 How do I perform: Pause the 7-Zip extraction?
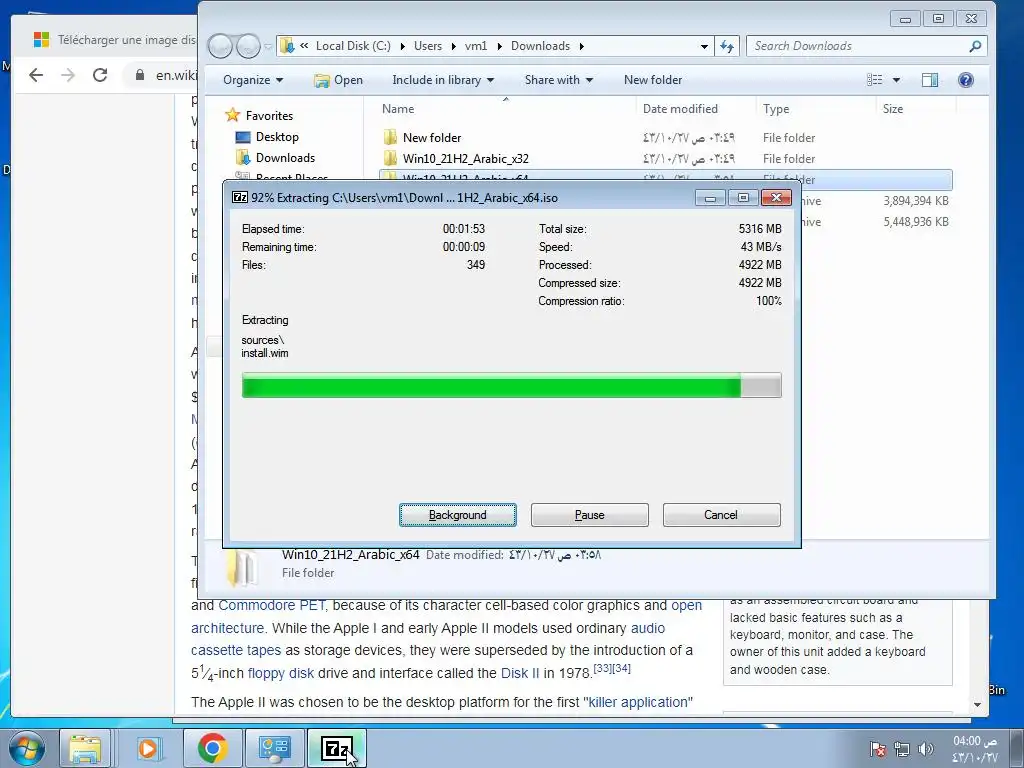589,515
